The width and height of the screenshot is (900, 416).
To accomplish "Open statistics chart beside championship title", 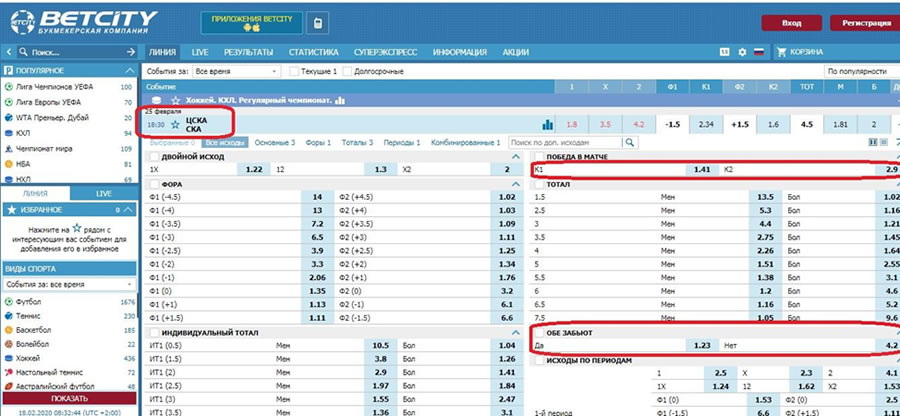I will (x=340, y=100).
